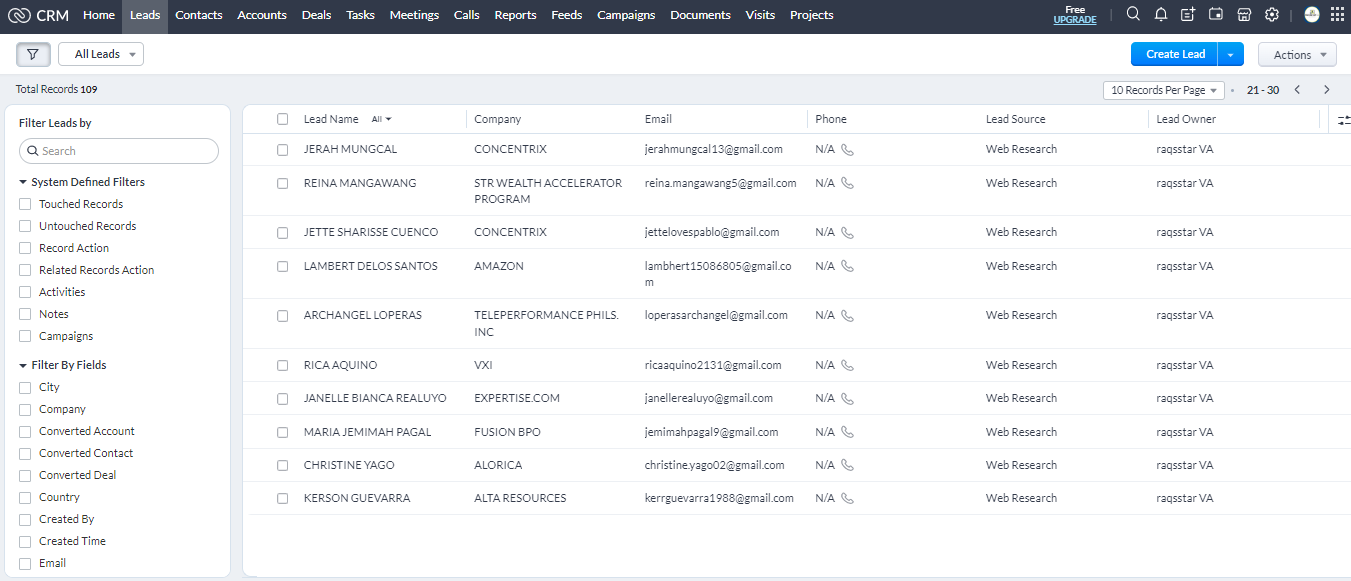Click phone icon for JANELLE BIANCA REALUYO
This screenshot has height=581, width=1351.
coord(847,399)
